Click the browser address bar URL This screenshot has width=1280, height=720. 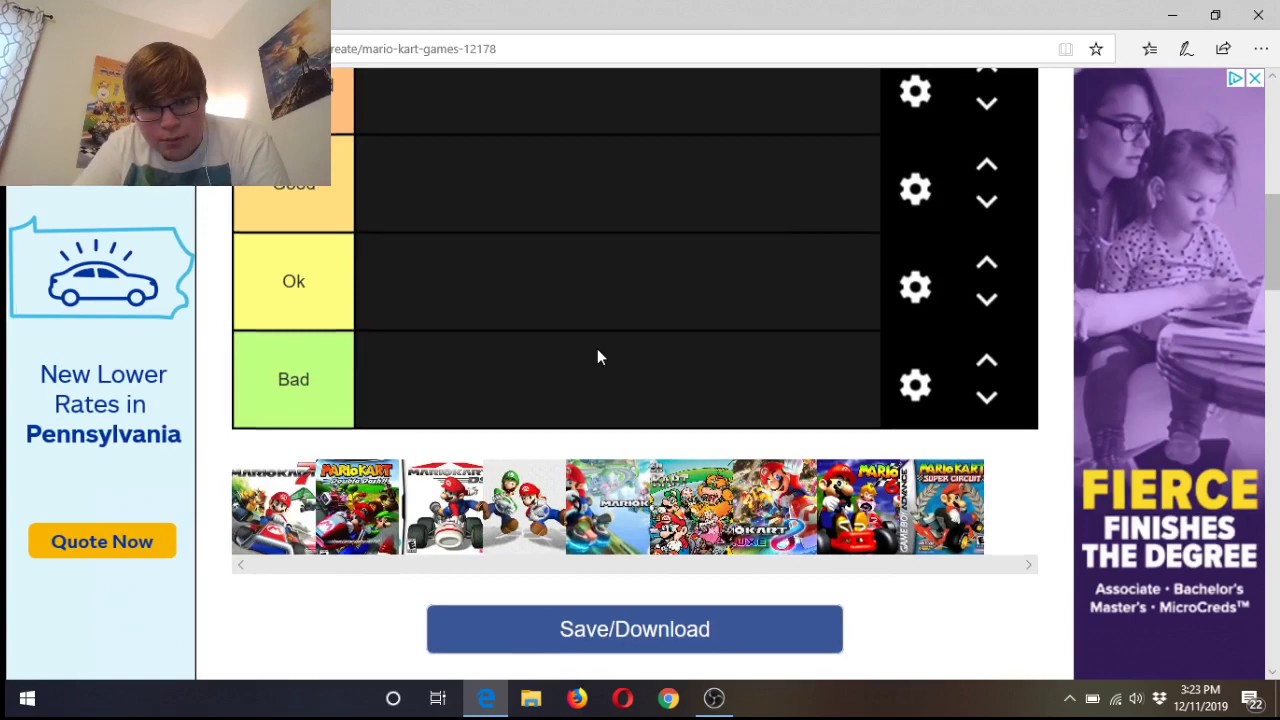tap(414, 48)
